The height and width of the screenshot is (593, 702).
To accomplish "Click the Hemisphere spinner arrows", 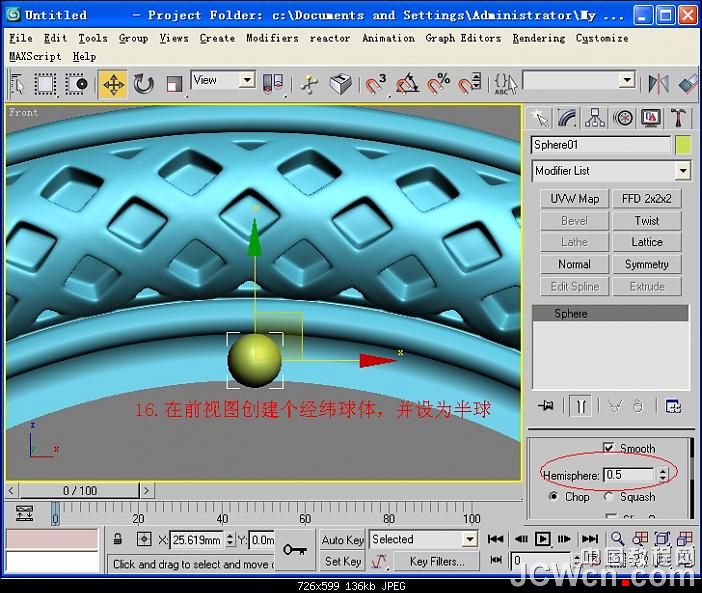I will tap(663, 474).
